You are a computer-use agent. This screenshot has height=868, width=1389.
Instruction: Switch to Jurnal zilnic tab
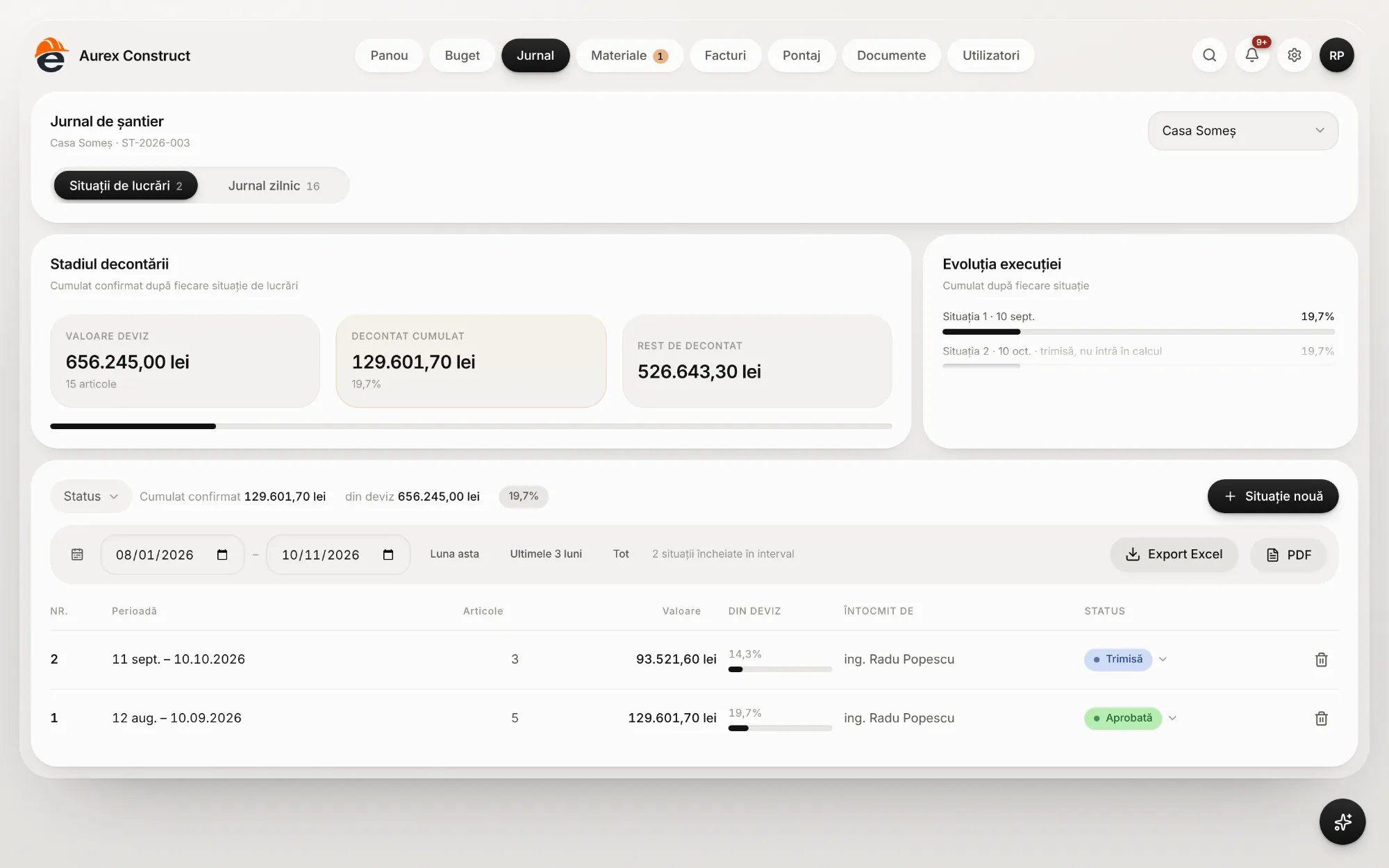point(274,185)
